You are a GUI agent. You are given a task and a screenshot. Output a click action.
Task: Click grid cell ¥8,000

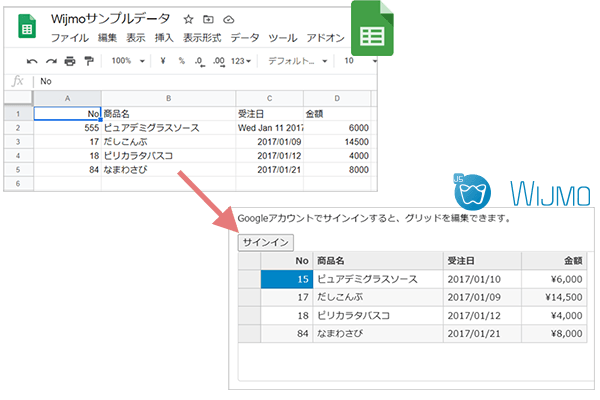click(554, 333)
